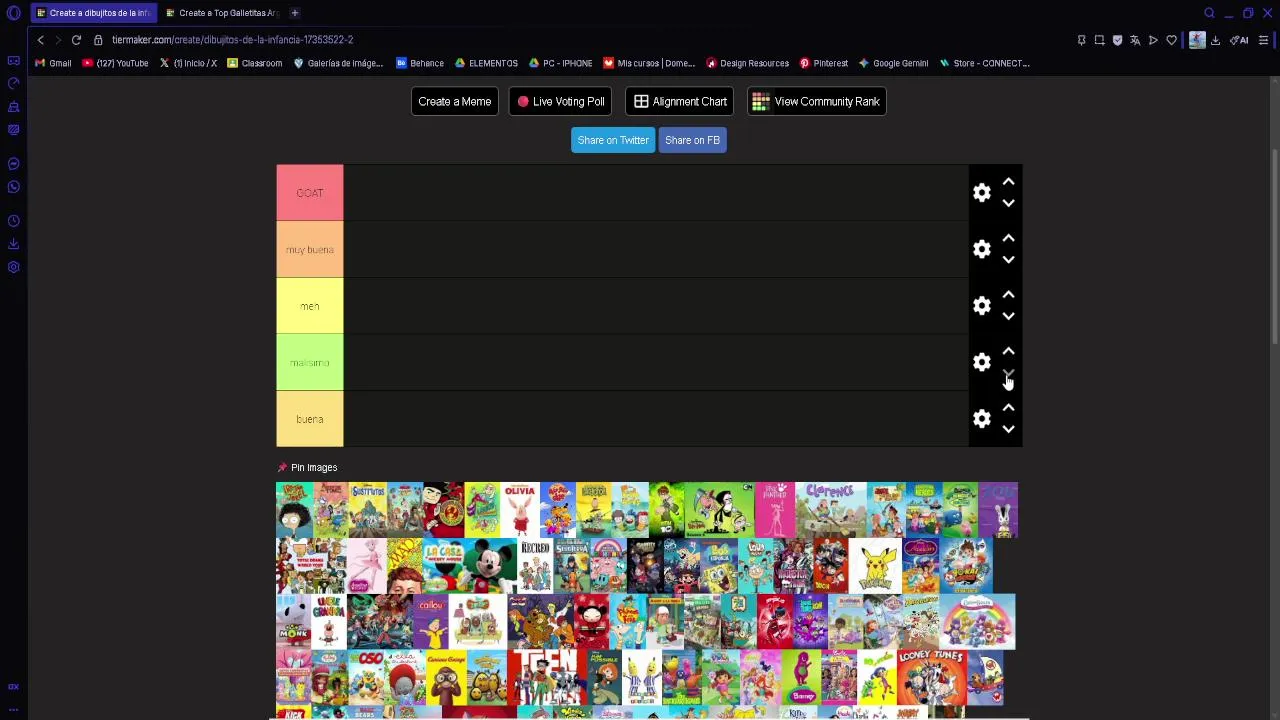Open settings gear for meh tier
The image size is (1280, 720).
(x=982, y=306)
